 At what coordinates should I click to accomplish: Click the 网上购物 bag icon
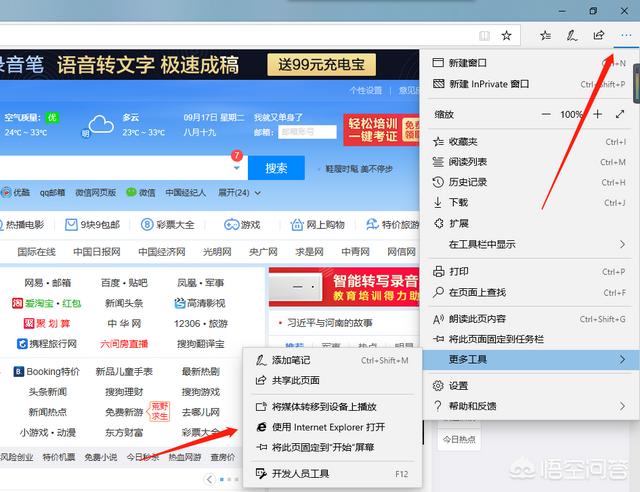tap(297, 225)
